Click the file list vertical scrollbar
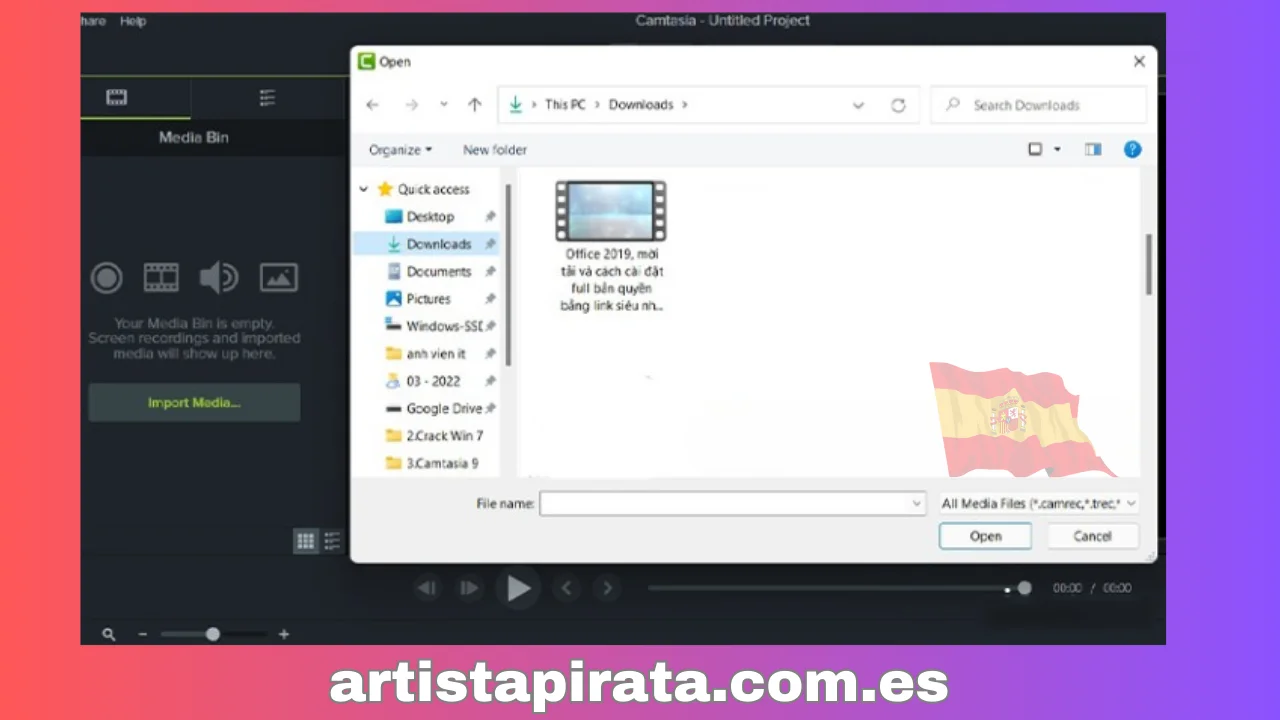This screenshot has height=720, width=1280. pyautogui.click(x=1148, y=264)
